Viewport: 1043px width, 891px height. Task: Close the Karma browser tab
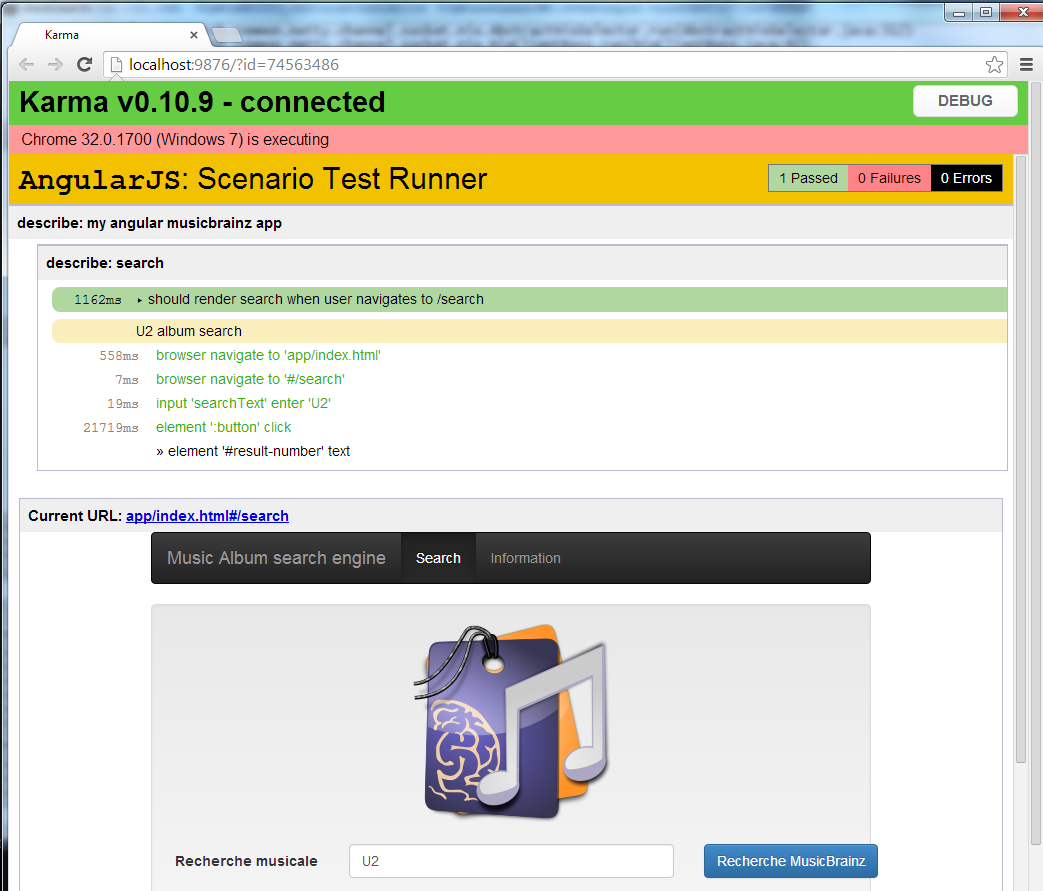[x=194, y=35]
